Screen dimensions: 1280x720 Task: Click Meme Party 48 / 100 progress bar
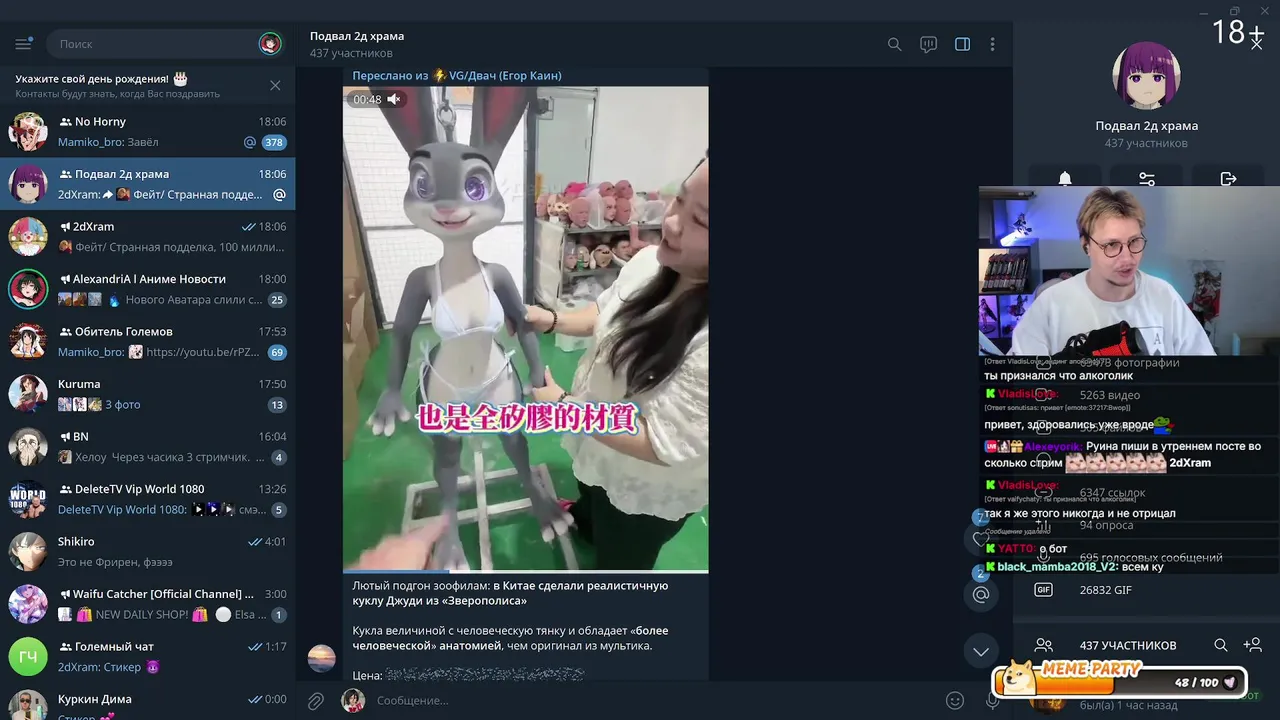click(1120, 682)
